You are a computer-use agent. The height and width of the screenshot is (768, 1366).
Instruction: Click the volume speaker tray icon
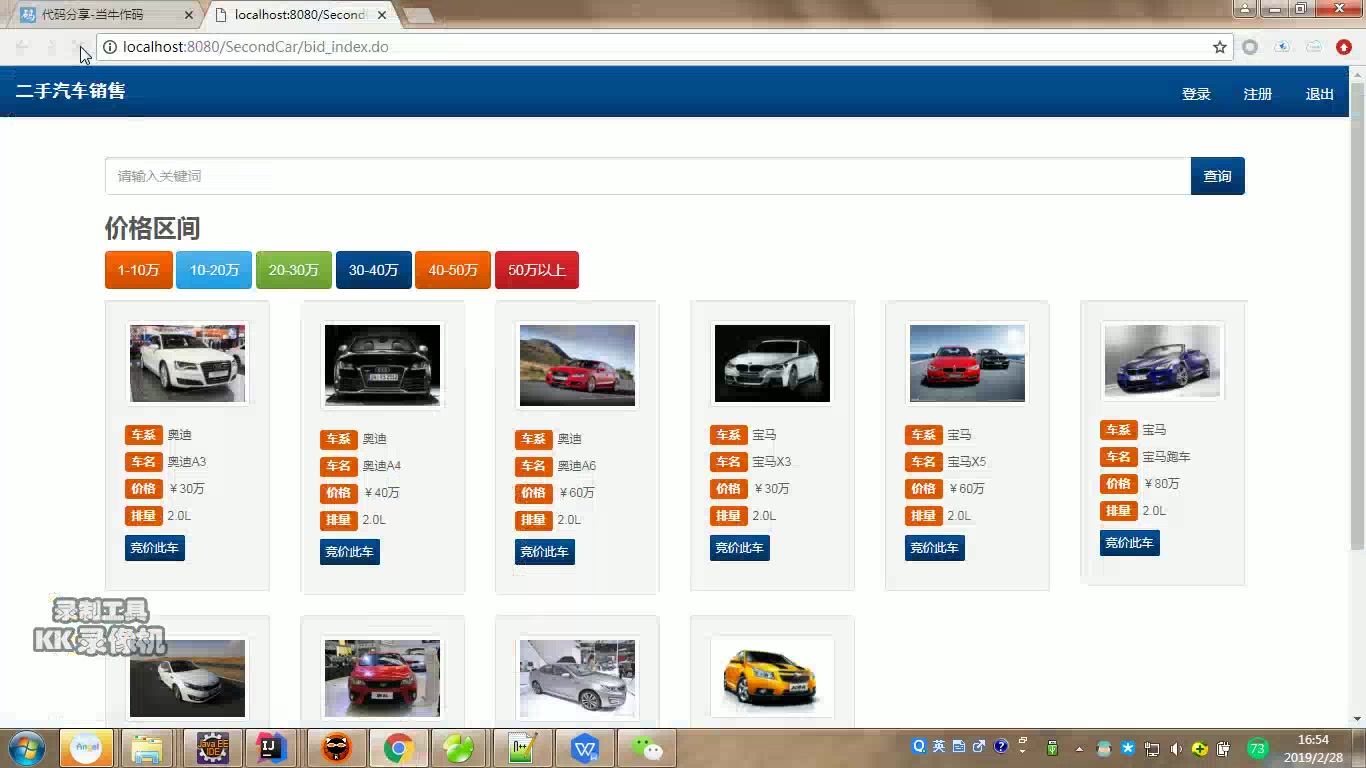[1175, 749]
